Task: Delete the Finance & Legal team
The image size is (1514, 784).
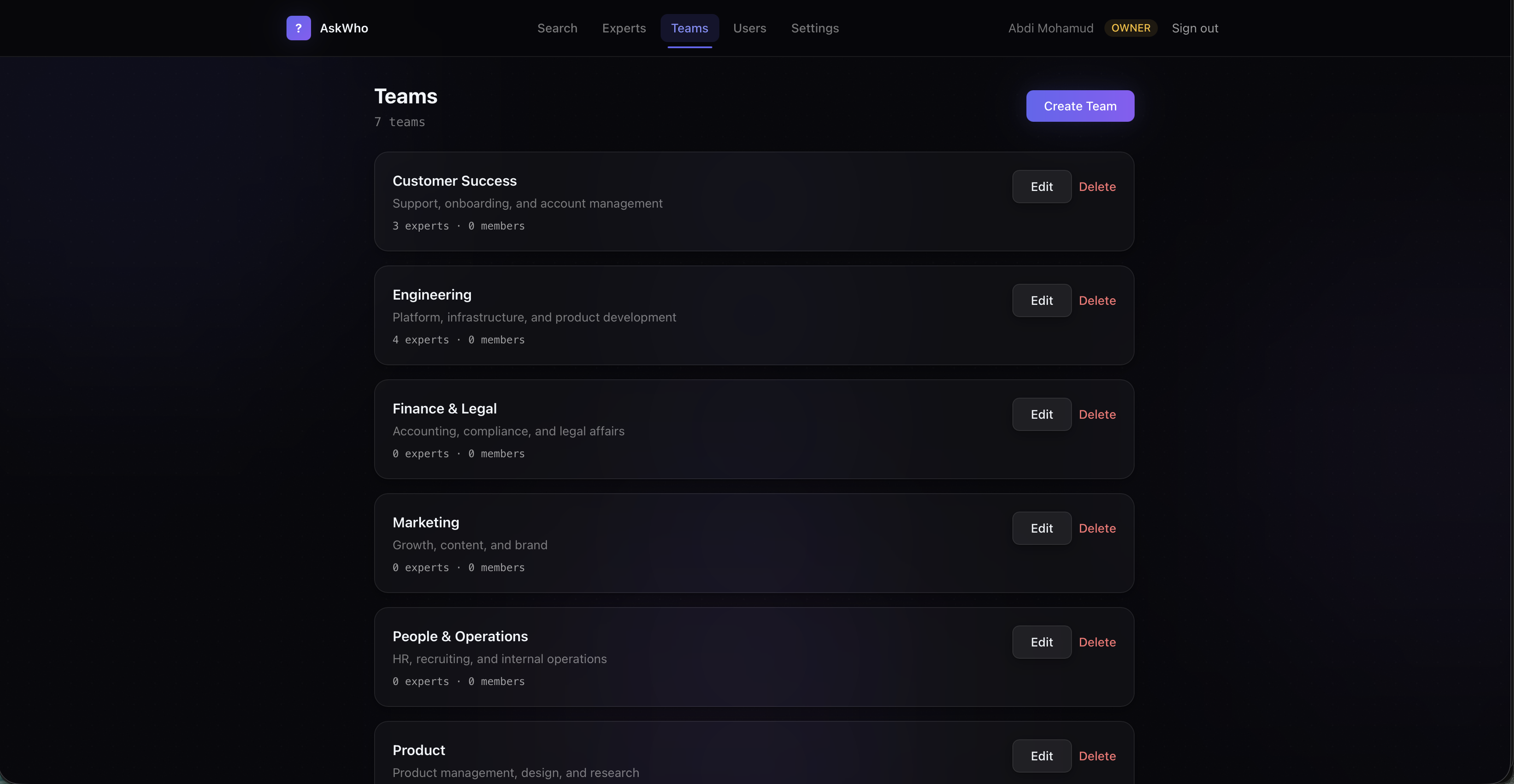Action: coord(1097,415)
